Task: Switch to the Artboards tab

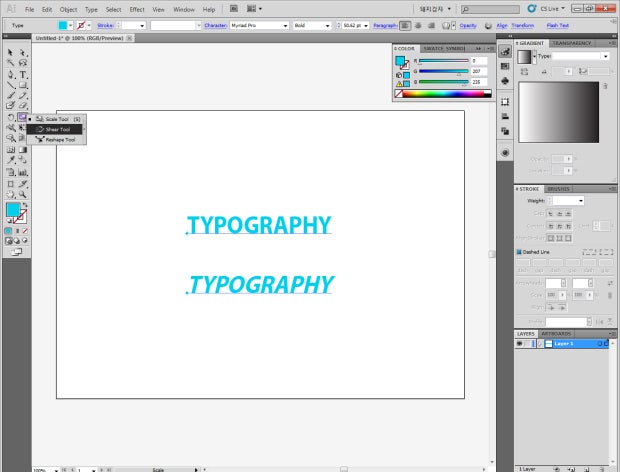Action: pos(558,333)
